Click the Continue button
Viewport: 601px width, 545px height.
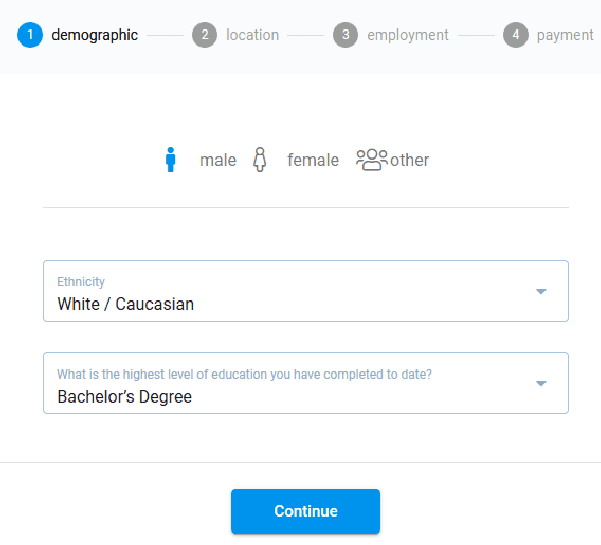[x=305, y=511]
